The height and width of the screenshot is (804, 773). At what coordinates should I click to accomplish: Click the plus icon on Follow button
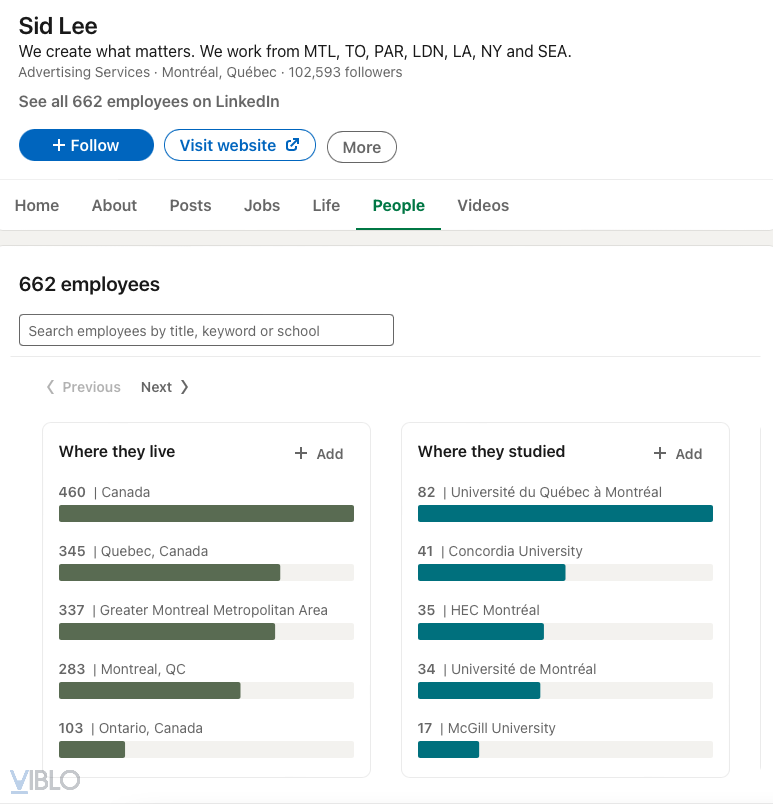(x=59, y=146)
